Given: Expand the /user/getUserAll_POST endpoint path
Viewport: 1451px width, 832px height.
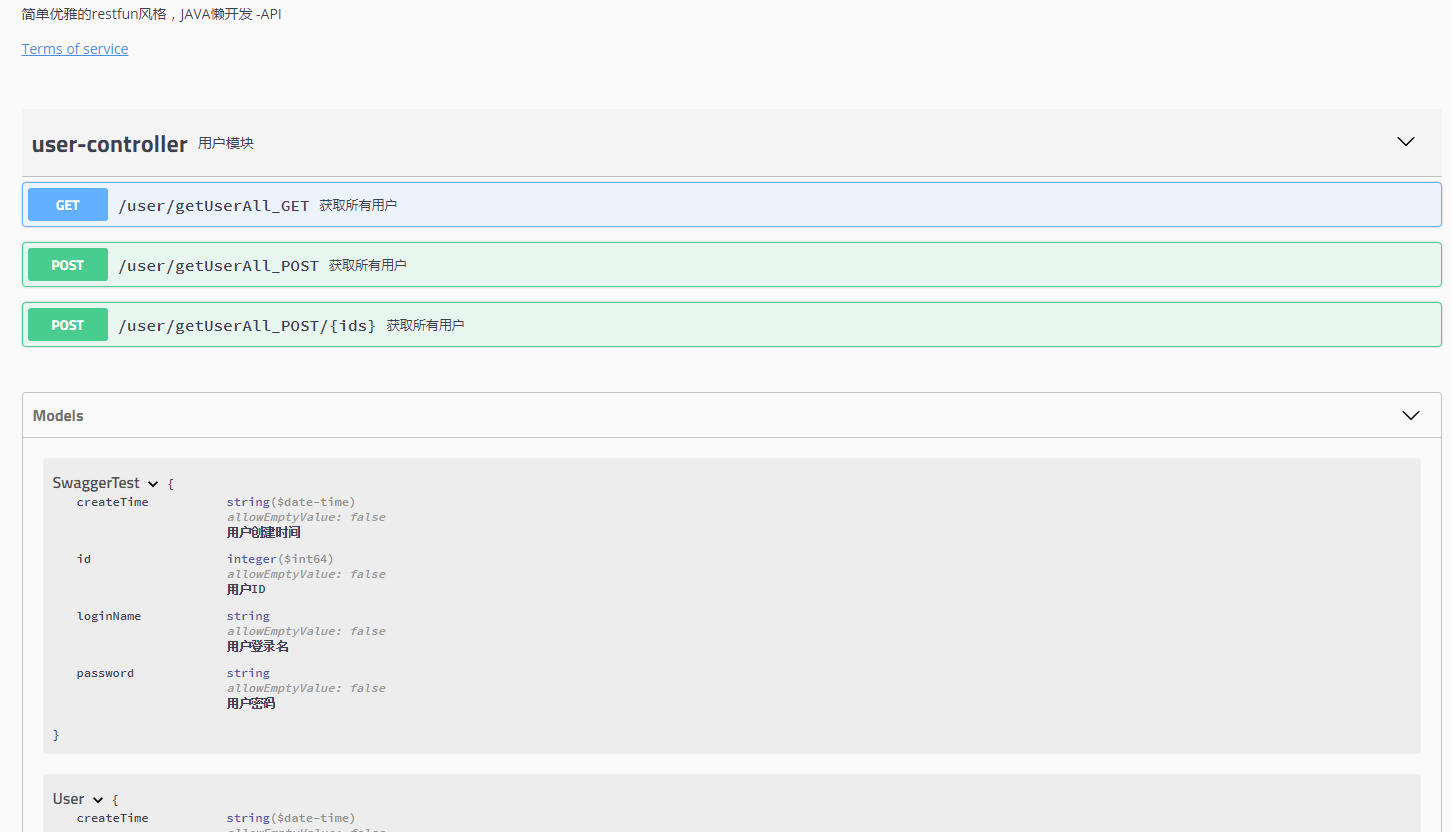Looking at the screenshot, I should click(x=219, y=266).
